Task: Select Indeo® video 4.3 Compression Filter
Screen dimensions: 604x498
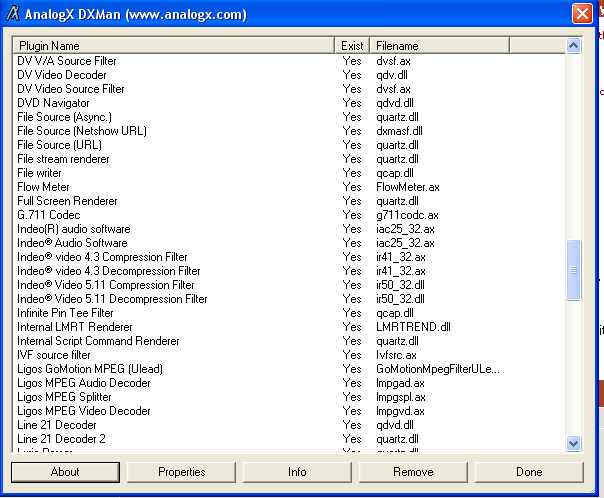Action: [289, 257]
